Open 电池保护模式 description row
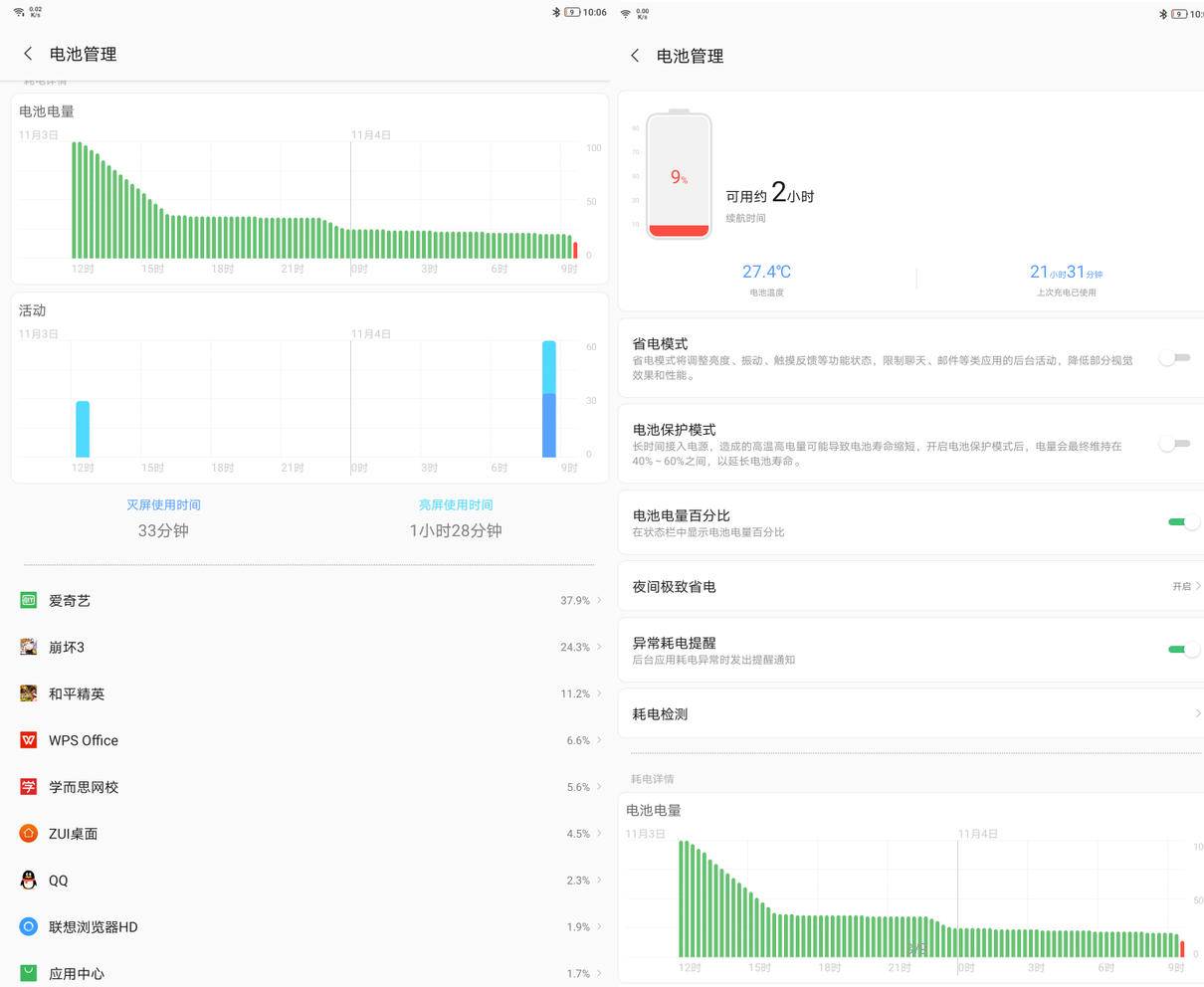 click(x=910, y=444)
